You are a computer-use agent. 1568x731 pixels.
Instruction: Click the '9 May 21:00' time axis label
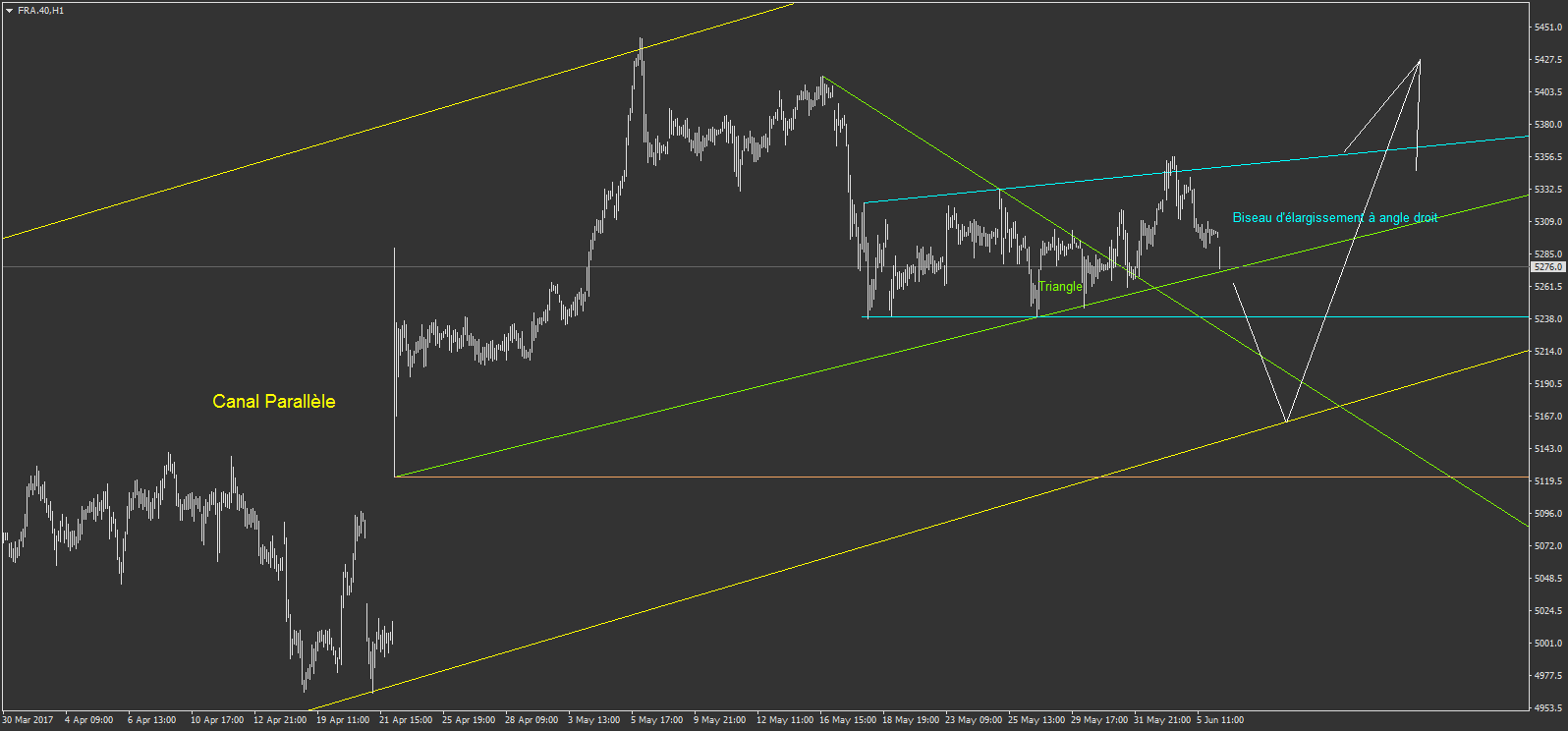(x=720, y=720)
